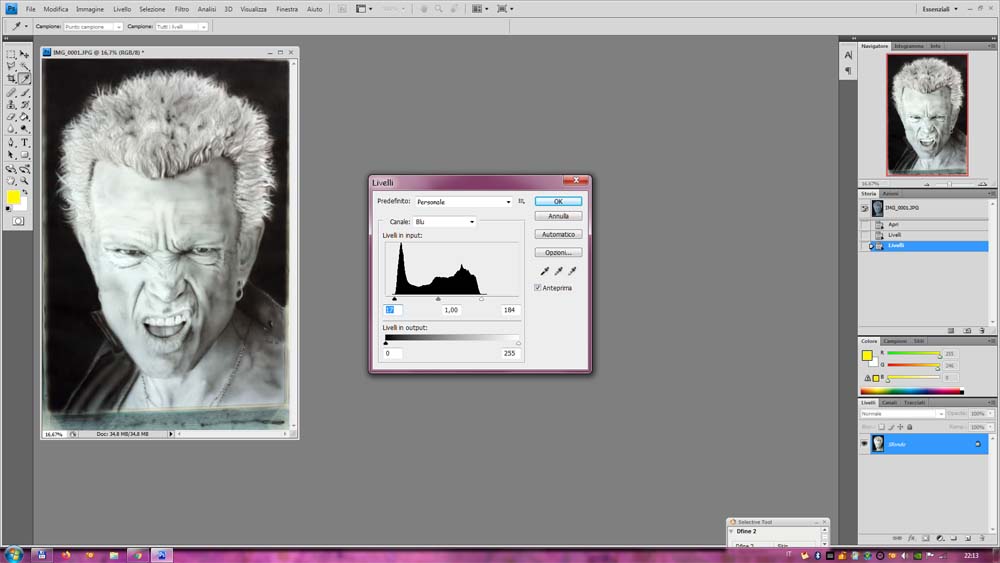The width and height of the screenshot is (1000, 563).
Task: Open the Normale blend mode dropdown
Action: [902, 414]
